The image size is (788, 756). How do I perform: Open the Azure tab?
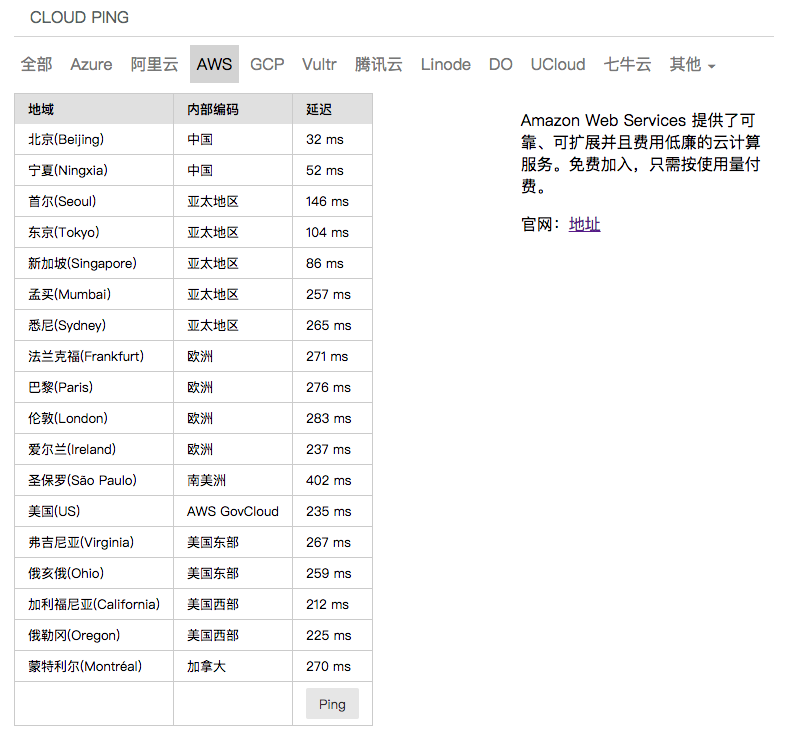(x=91, y=64)
